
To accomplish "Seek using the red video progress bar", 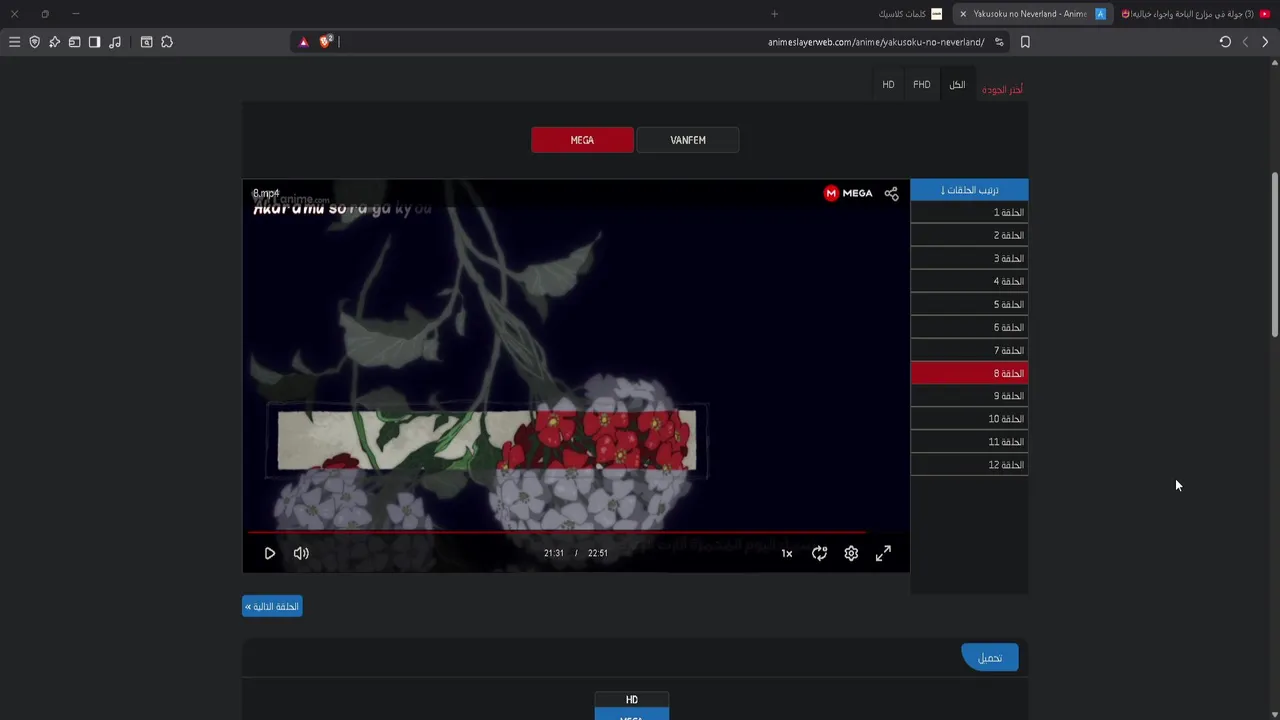I will pos(556,532).
